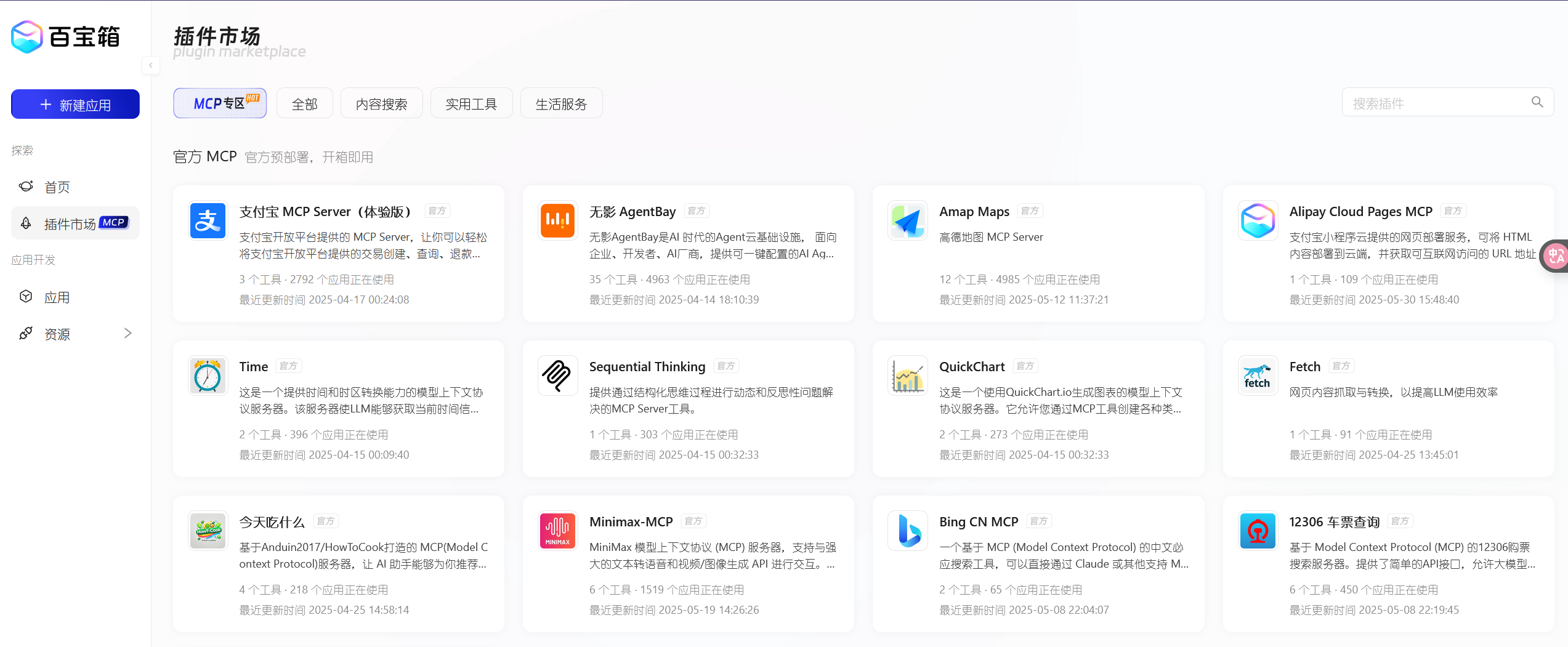The height and width of the screenshot is (647, 1568).
Task: Click '6 个工具 · 1519 个应用正在使用' text
Action: pyautogui.click(x=666, y=590)
